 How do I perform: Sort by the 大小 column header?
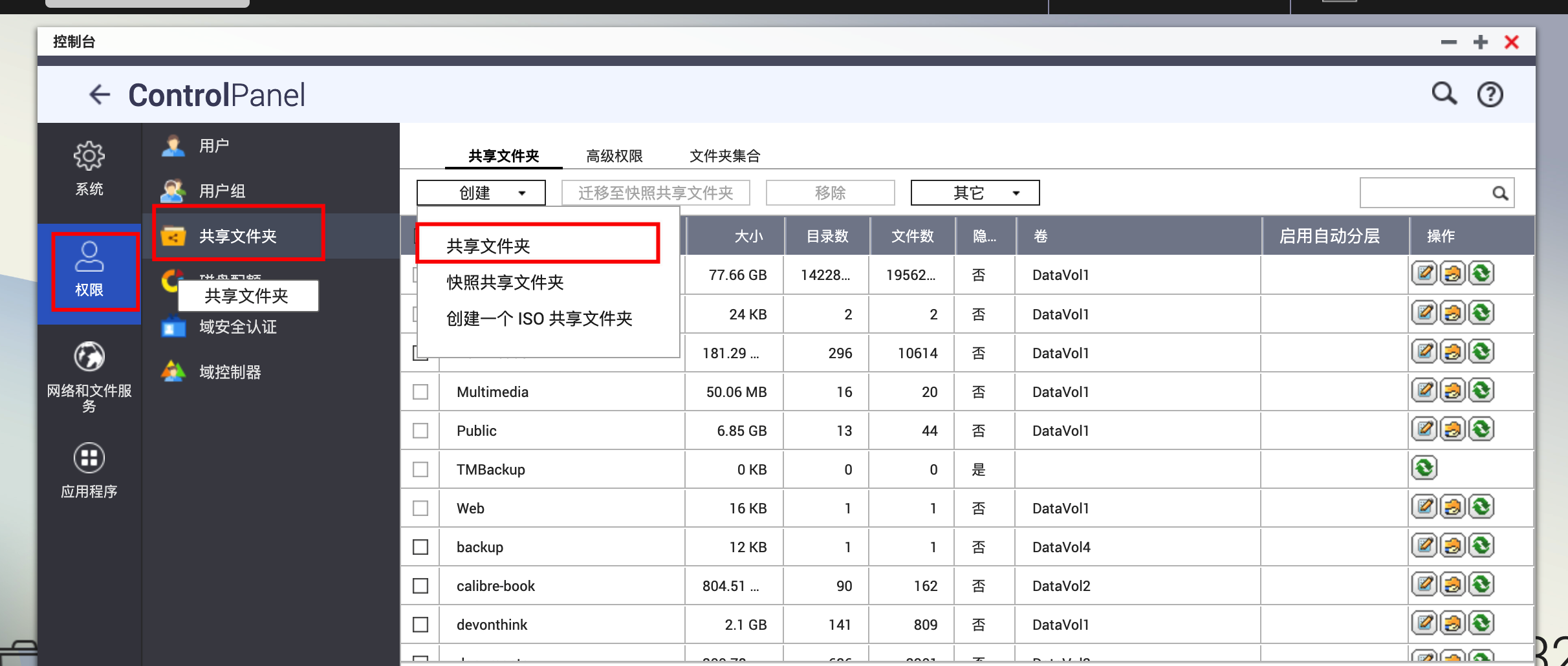click(x=735, y=236)
